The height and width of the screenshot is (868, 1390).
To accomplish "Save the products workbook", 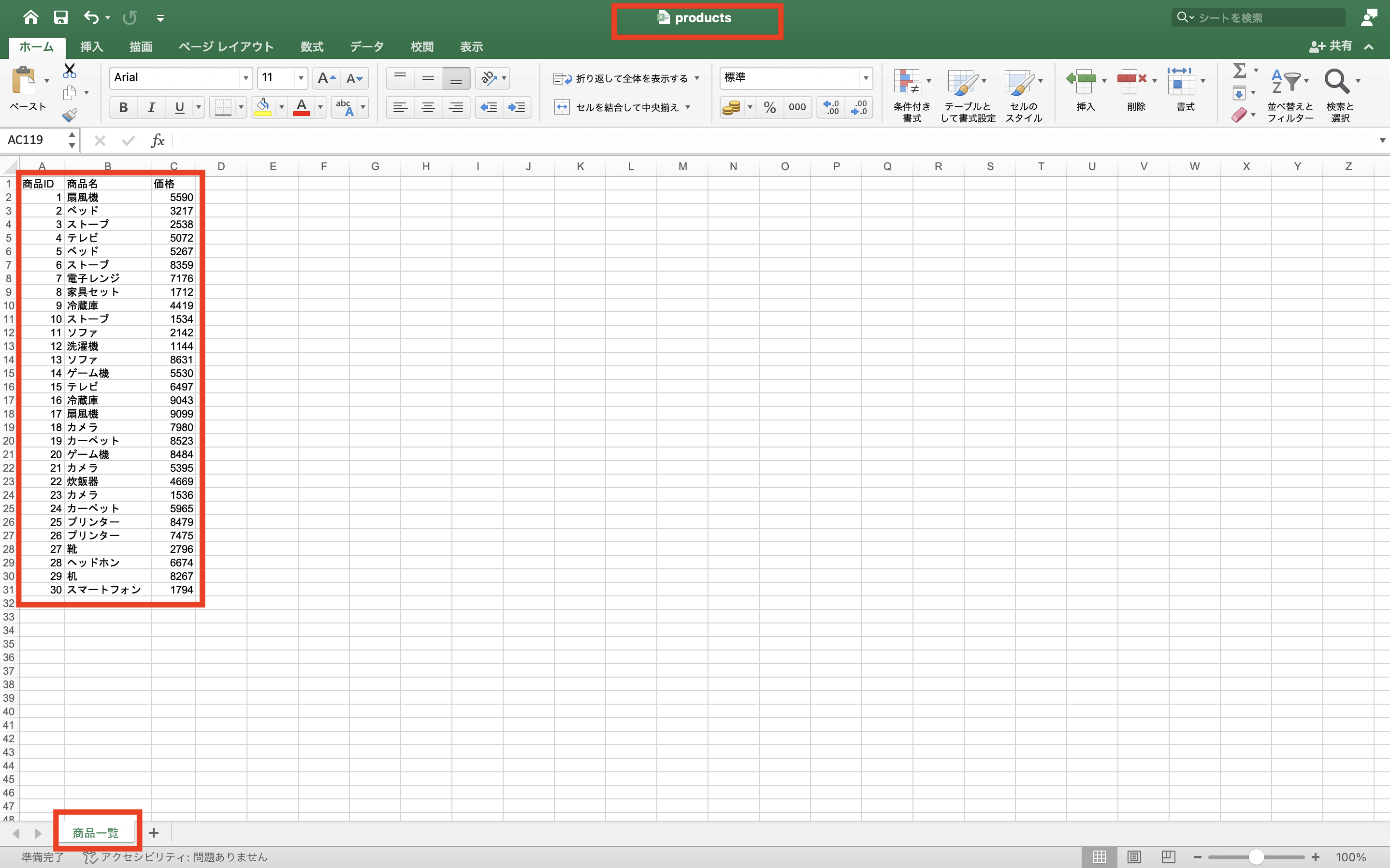I will coord(60,17).
